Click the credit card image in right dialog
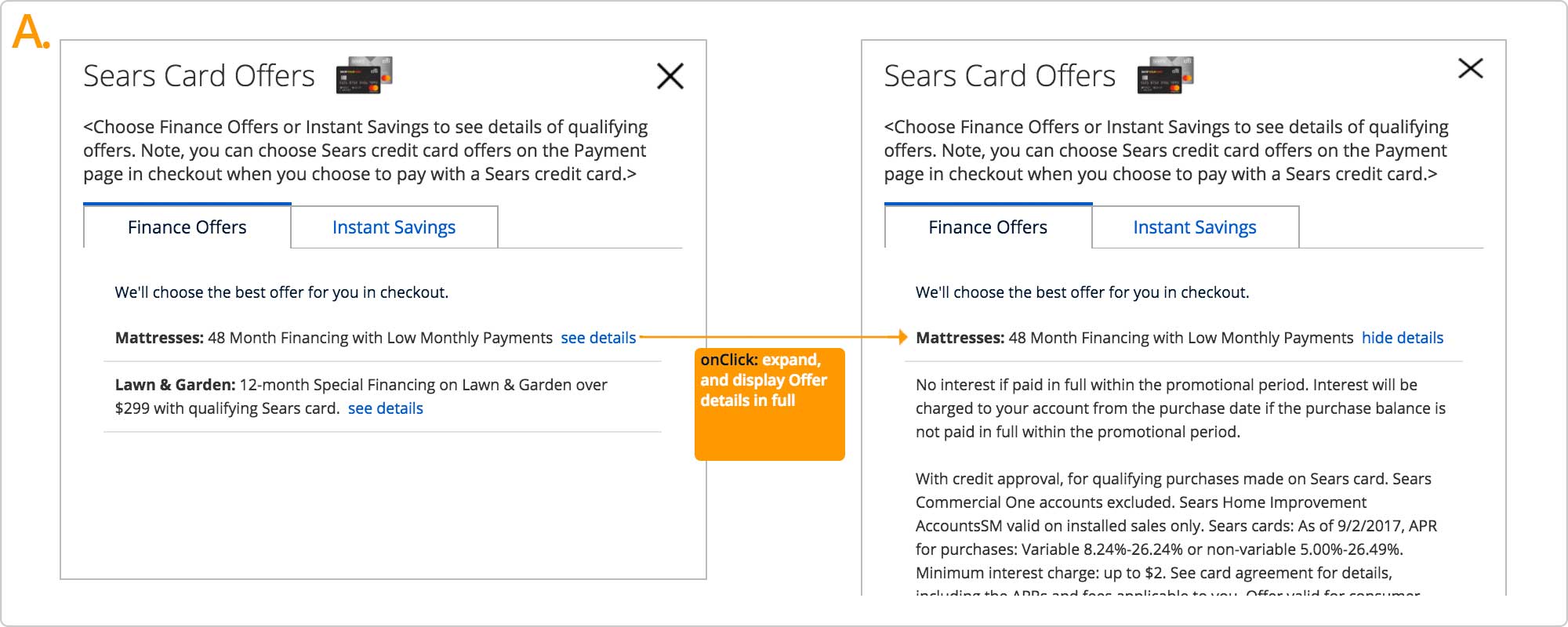 (1165, 75)
